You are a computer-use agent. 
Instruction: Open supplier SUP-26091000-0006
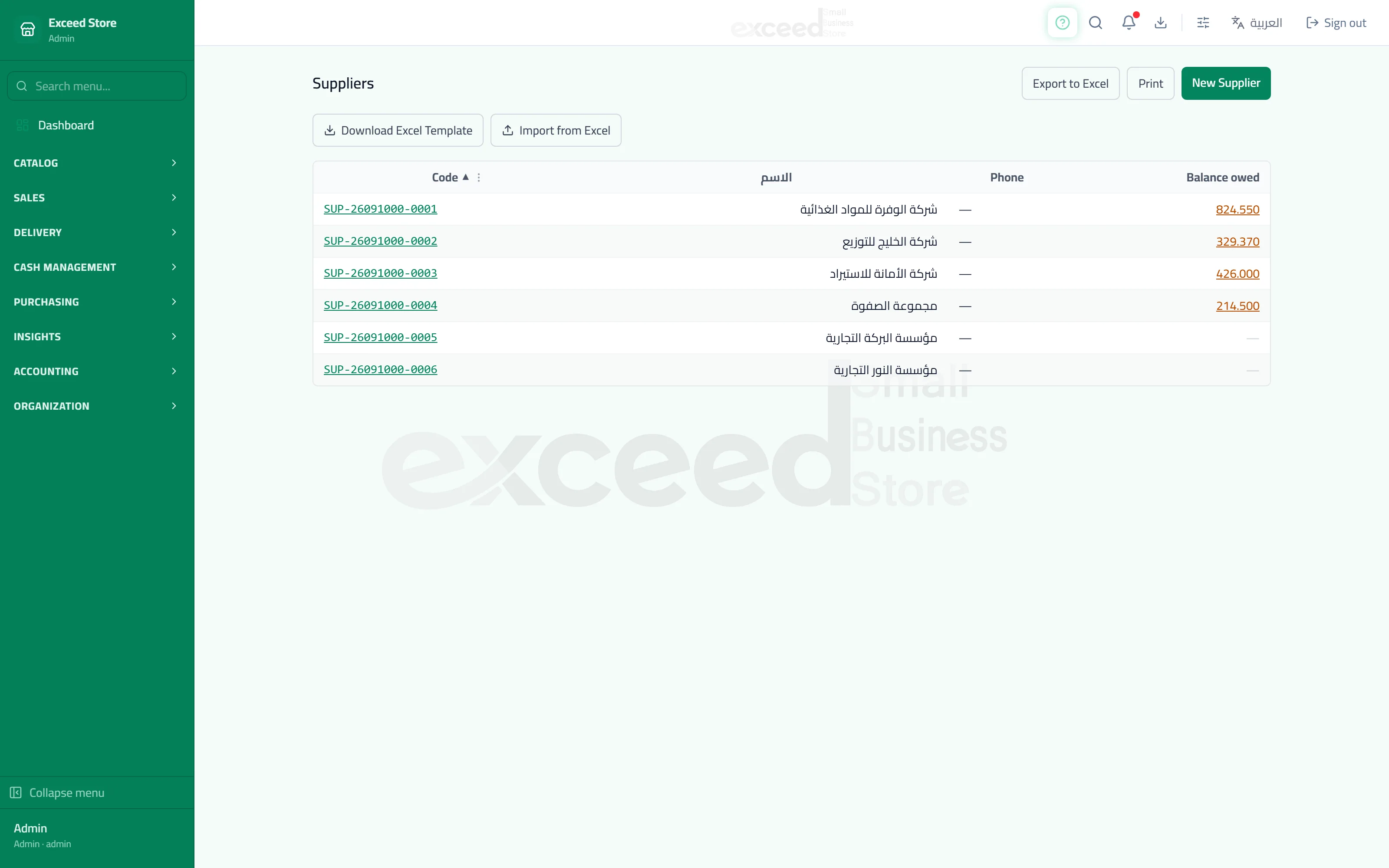point(380,370)
